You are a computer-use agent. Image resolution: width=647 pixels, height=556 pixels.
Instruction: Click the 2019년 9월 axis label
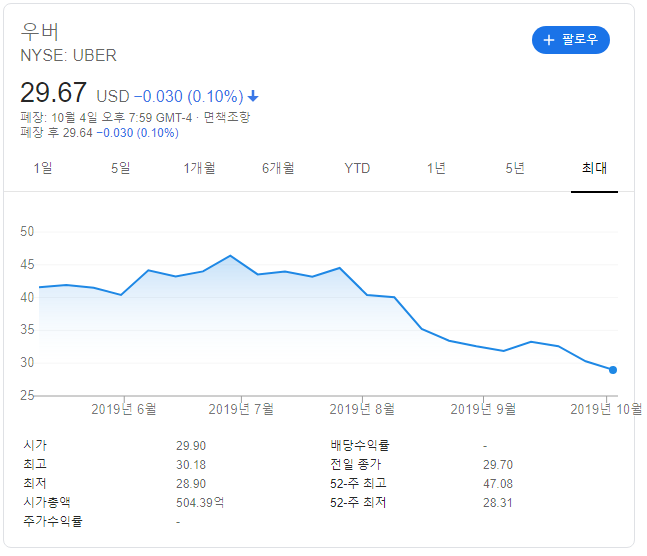tap(483, 409)
